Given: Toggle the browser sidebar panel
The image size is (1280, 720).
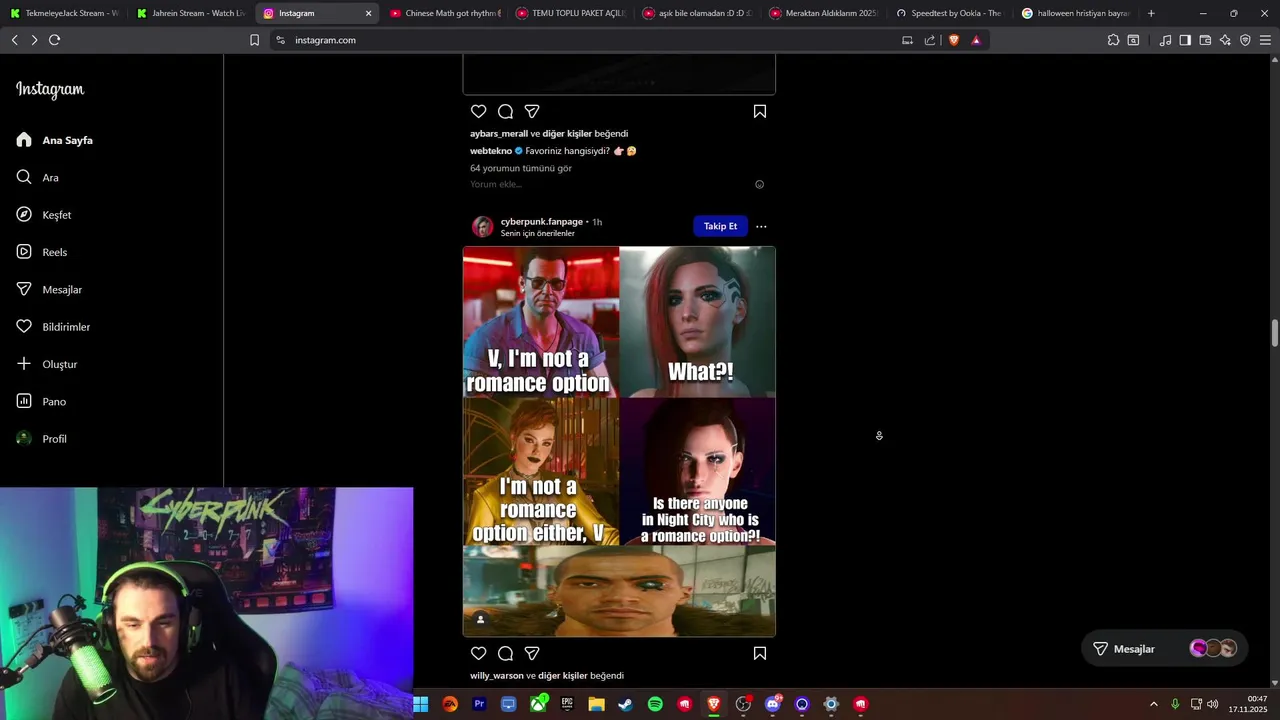Looking at the screenshot, I should pyautogui.click(x=1185, y=40).
